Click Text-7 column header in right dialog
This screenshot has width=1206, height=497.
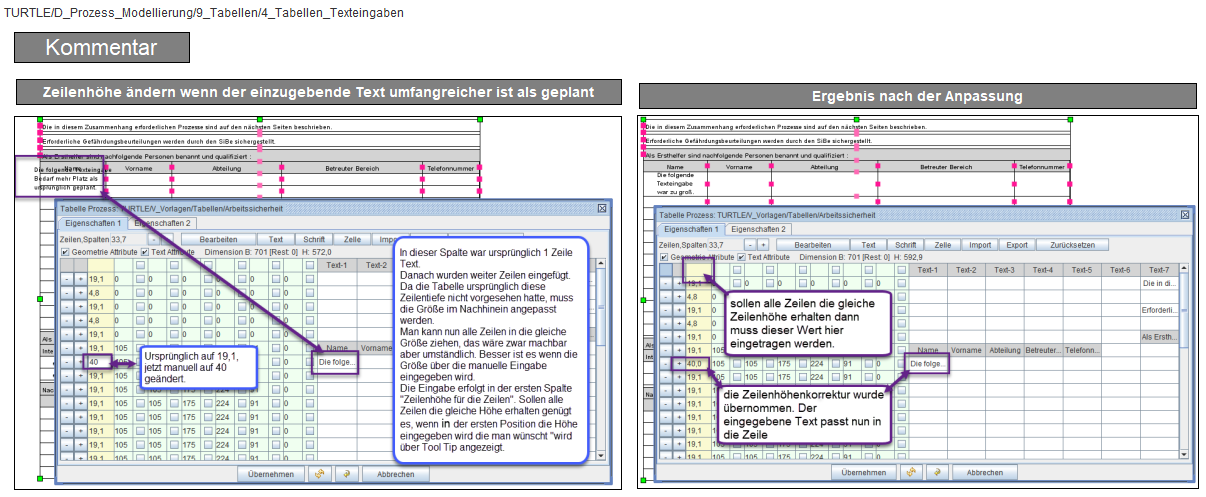tap(1158, 270)
